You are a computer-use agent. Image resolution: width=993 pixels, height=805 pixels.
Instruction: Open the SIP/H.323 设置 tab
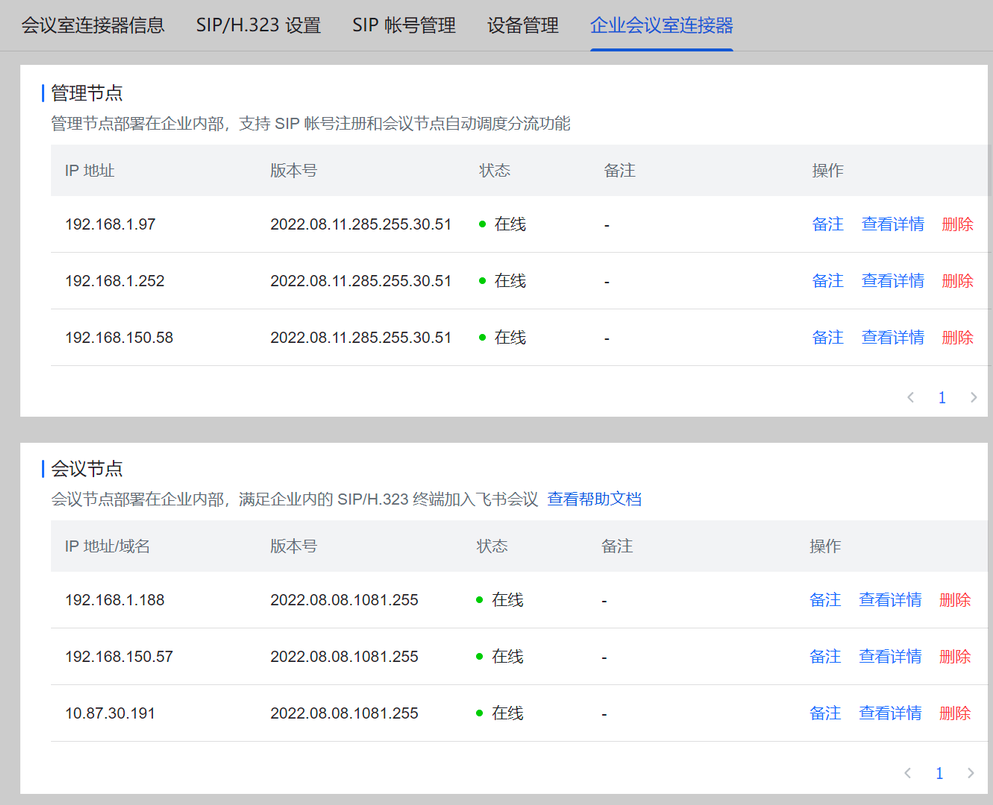tap(258, 25)
